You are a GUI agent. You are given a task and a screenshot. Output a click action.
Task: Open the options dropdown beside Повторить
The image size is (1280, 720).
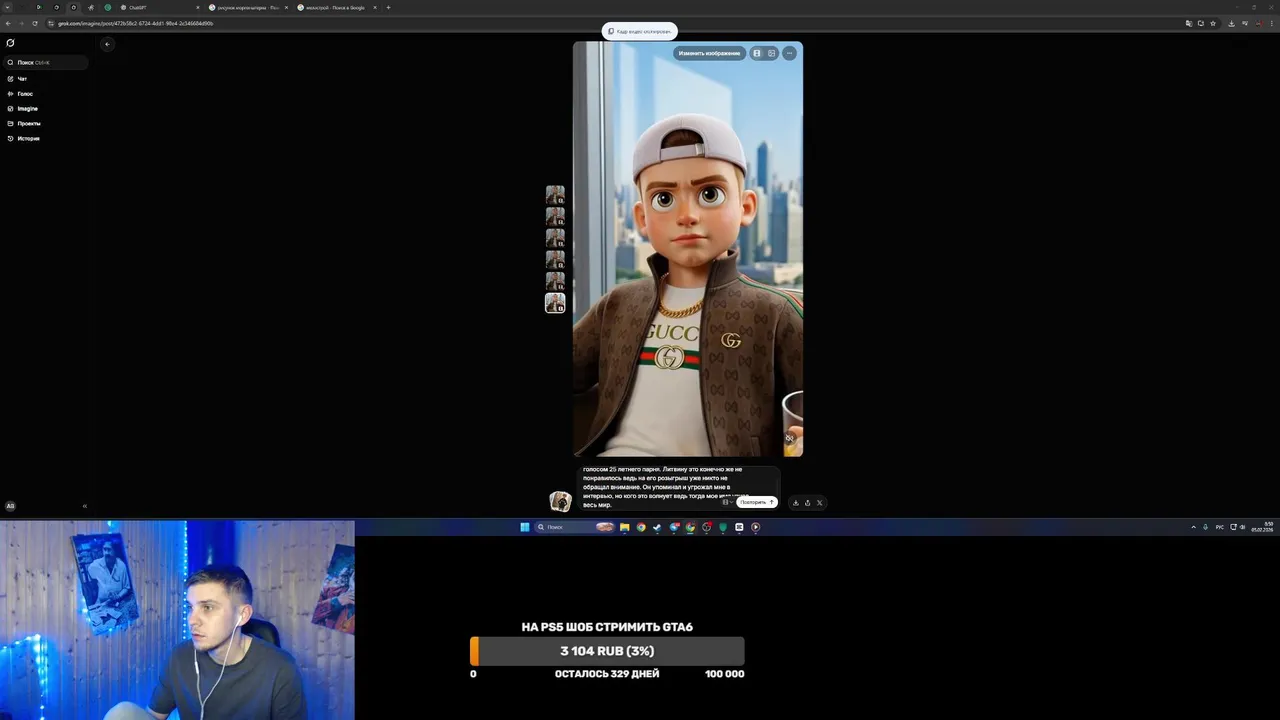point(726,502)
